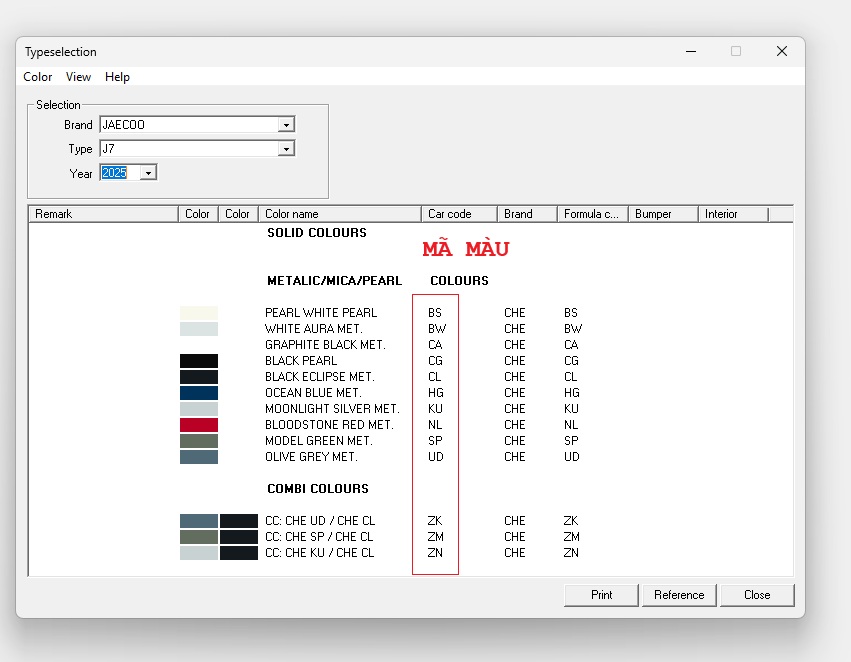
Task: Expand the Brand dropdown showing JAECOO
Action: pos(287,125)
